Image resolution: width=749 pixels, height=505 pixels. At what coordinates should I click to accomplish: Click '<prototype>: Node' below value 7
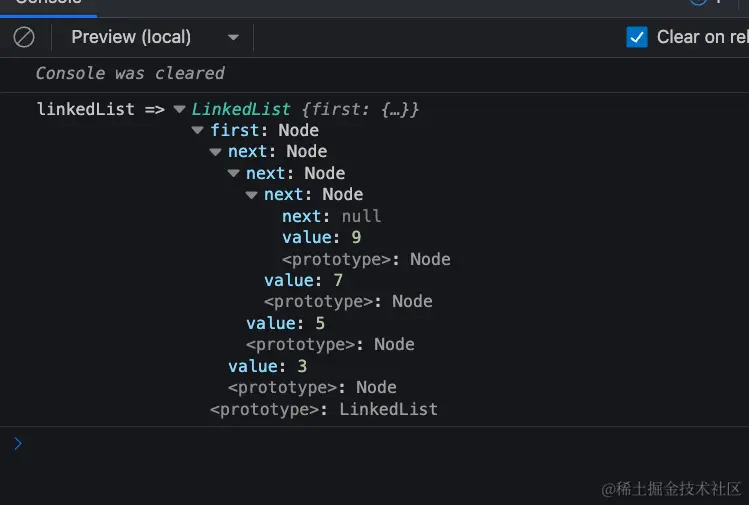point(348,301)
